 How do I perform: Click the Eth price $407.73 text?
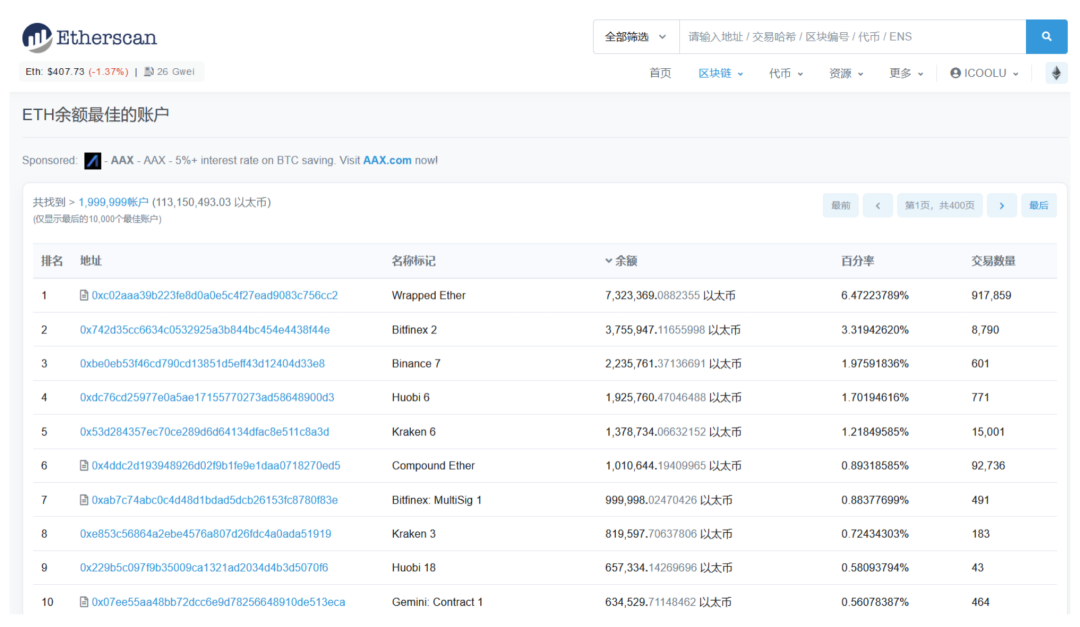[55, 72]
